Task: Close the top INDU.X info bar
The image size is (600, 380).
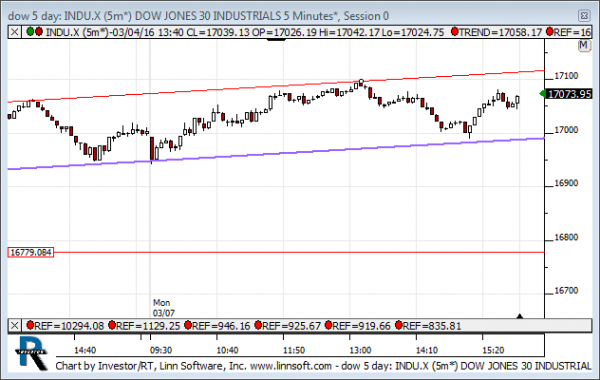Action: pos(15,32)
